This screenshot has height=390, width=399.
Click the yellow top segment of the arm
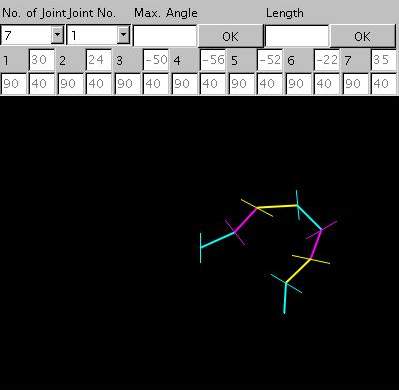(x=277, y=207)
